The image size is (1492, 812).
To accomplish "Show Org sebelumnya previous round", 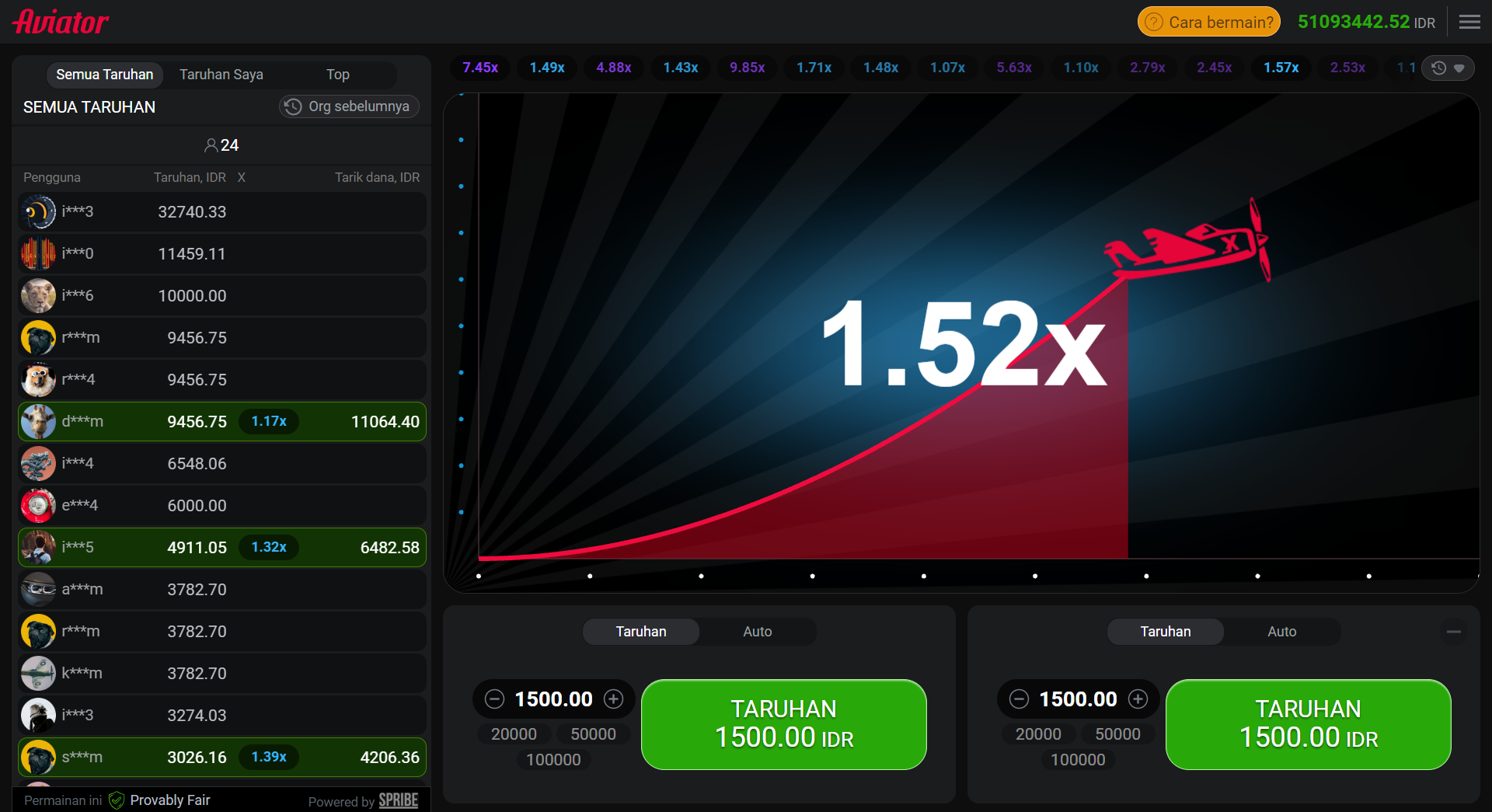I will [x=349, y=106].
